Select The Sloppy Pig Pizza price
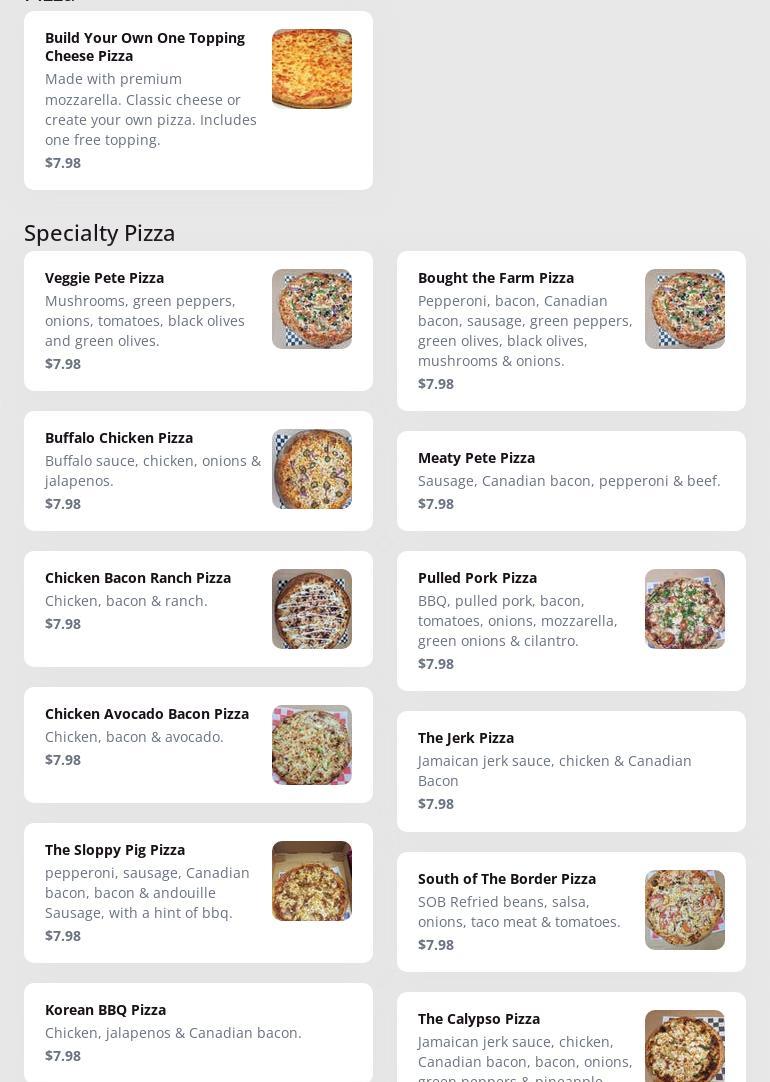770x1082 pixels. (x=63, y=936)
